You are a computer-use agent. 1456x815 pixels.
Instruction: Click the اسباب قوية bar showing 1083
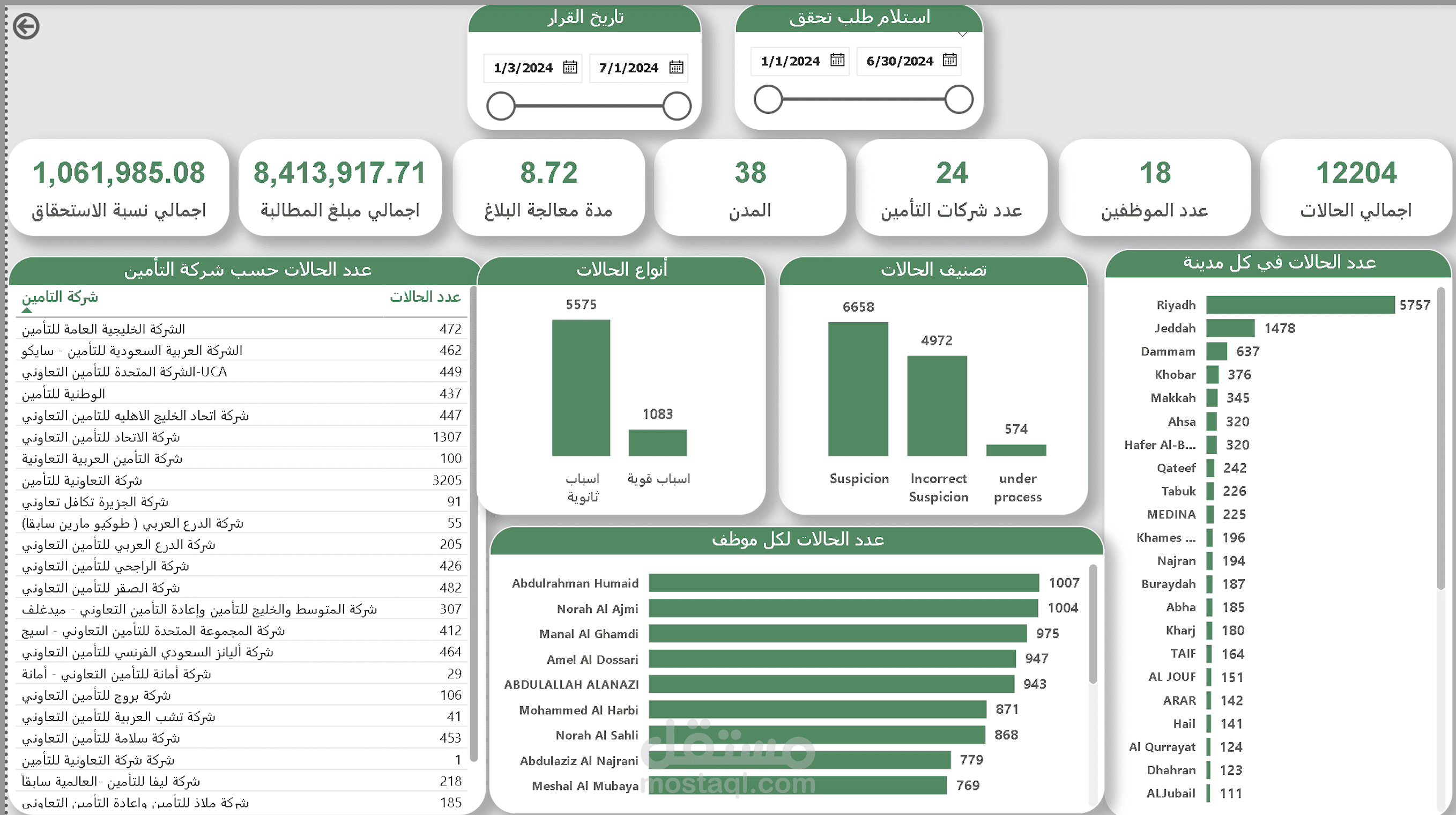click(x=657, y=442)
